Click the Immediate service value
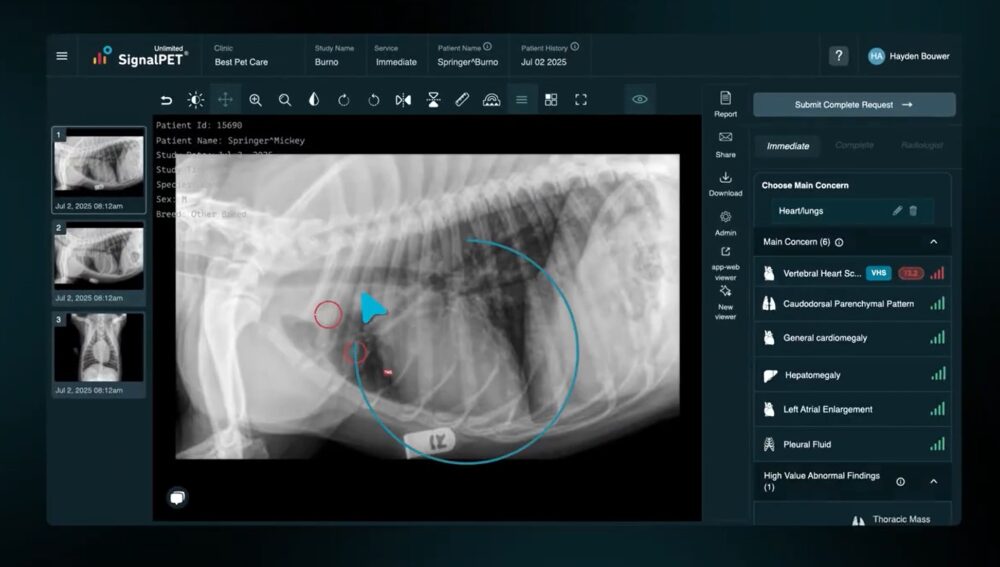Image resolution: width=1000 pixels, height=567 pixels. (396, 62)
